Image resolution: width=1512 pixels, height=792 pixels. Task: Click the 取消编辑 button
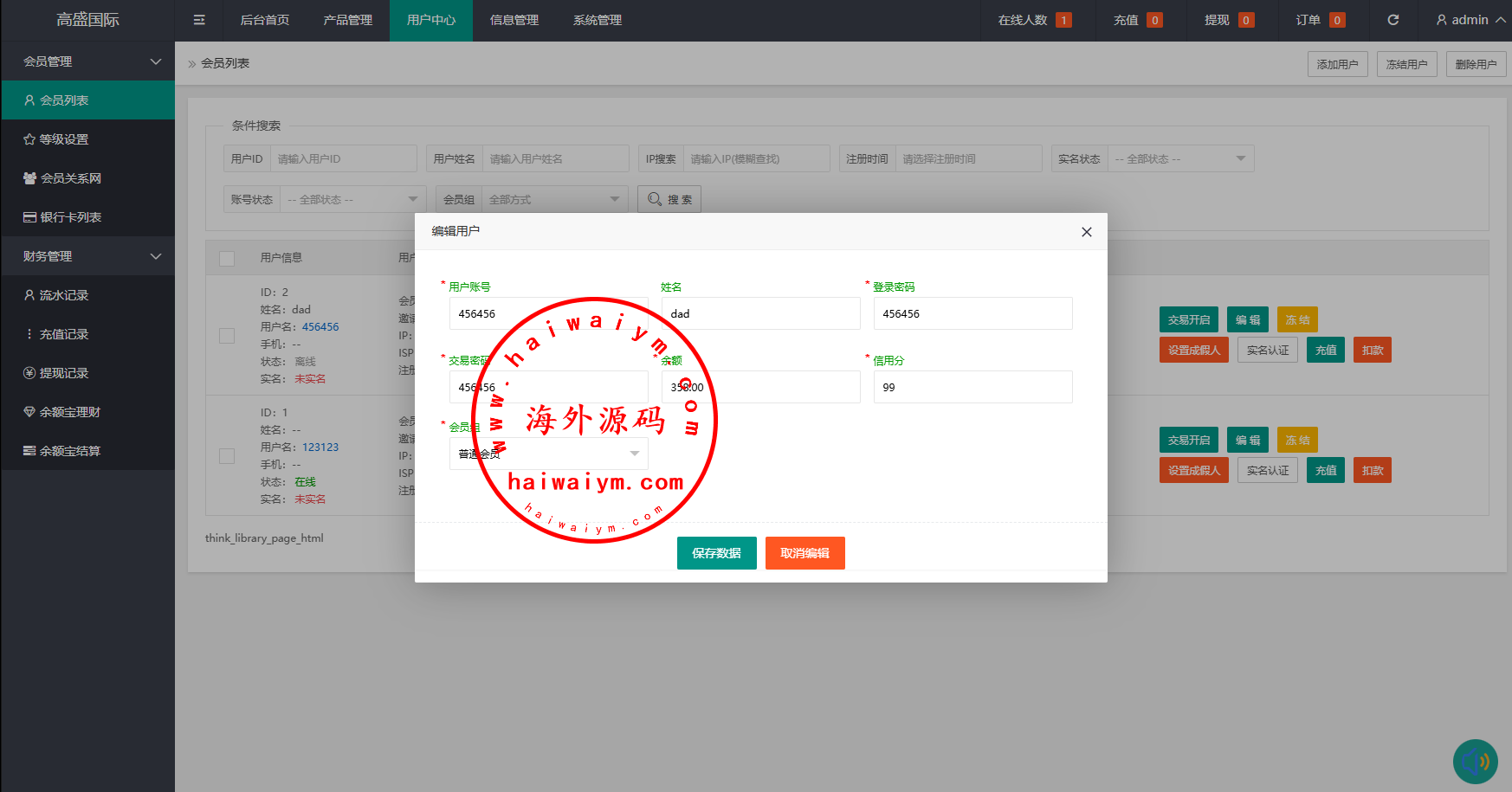[x=804, y=553]
